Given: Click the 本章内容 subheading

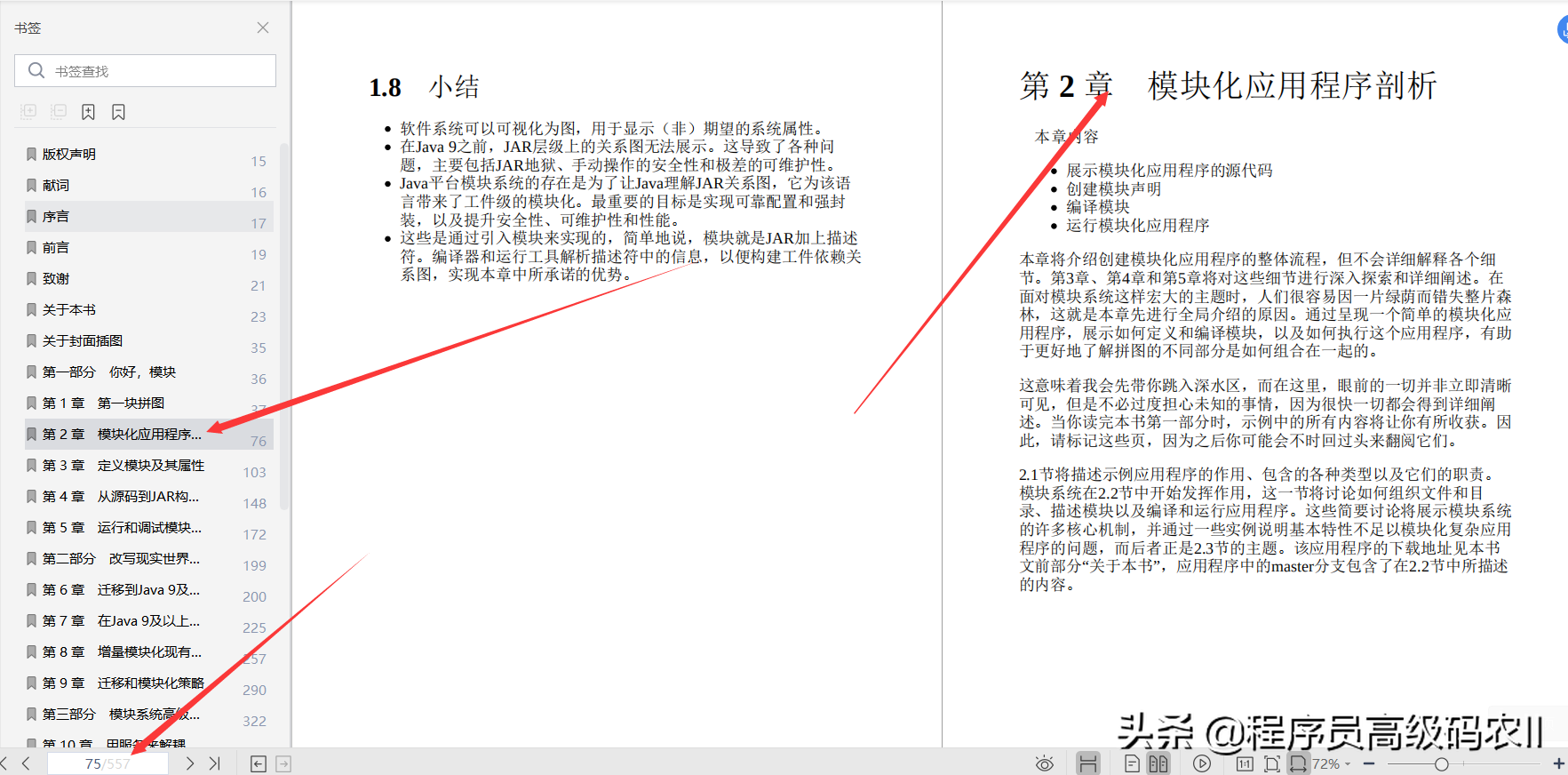Looking at the screenshot, I should click(x=1067, y=137).
